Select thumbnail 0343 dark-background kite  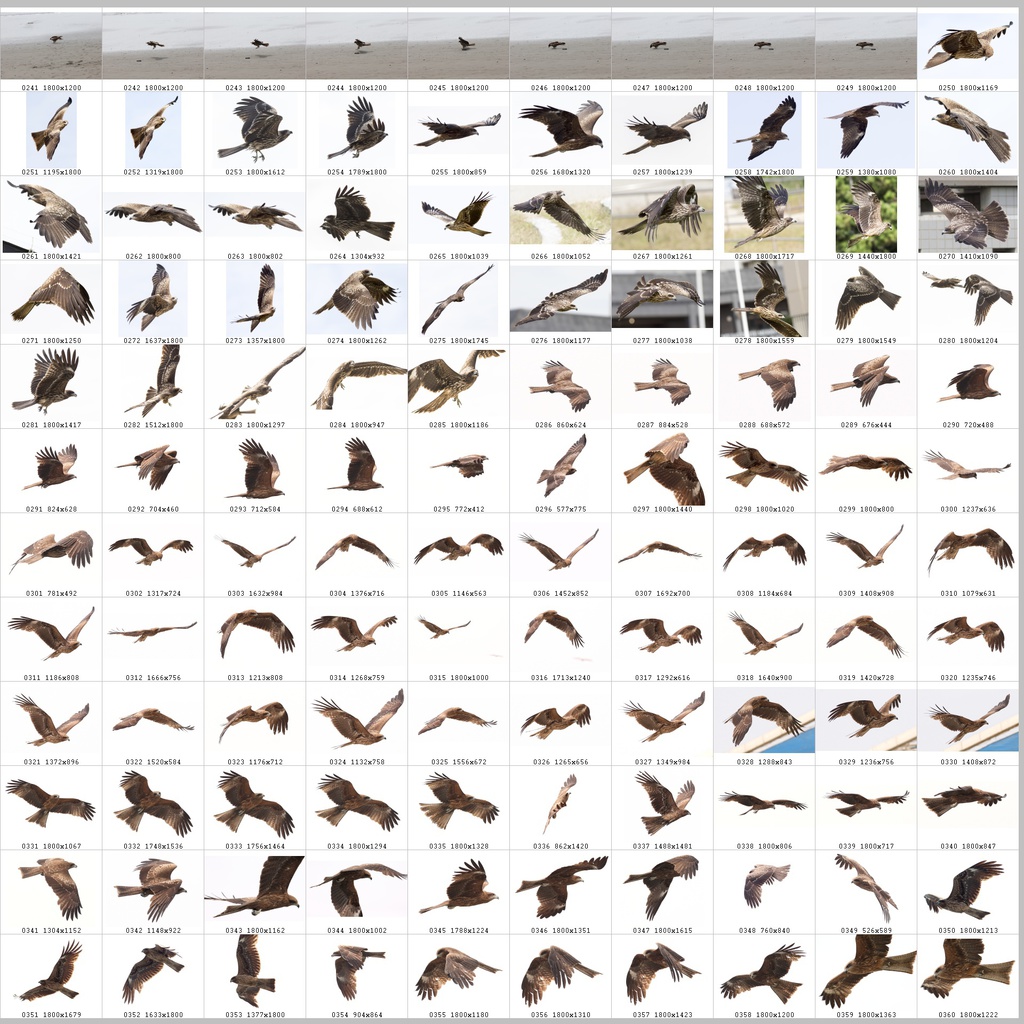(255, 888)
